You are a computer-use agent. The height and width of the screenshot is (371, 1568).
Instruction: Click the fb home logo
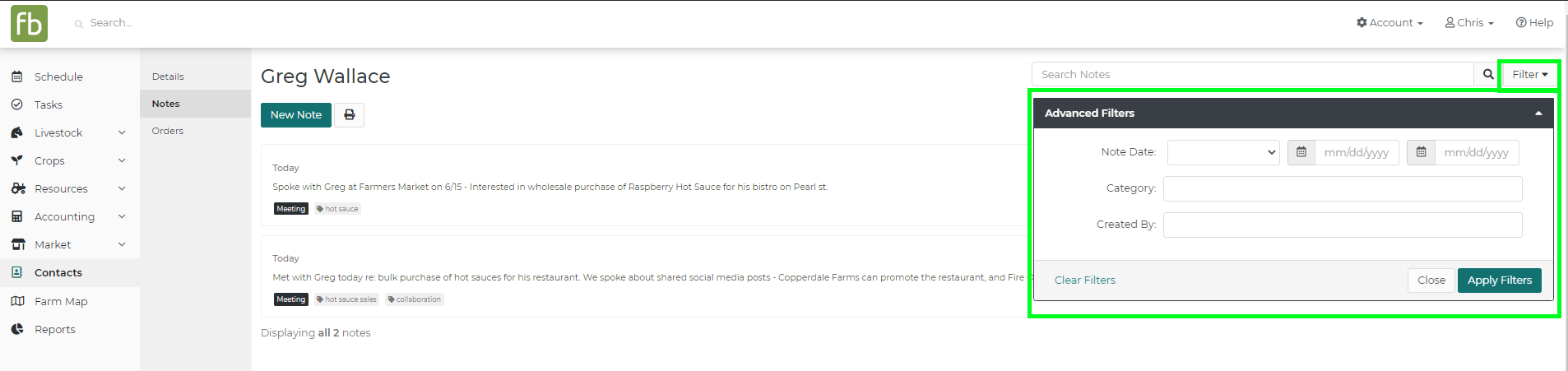click(29, 23)
